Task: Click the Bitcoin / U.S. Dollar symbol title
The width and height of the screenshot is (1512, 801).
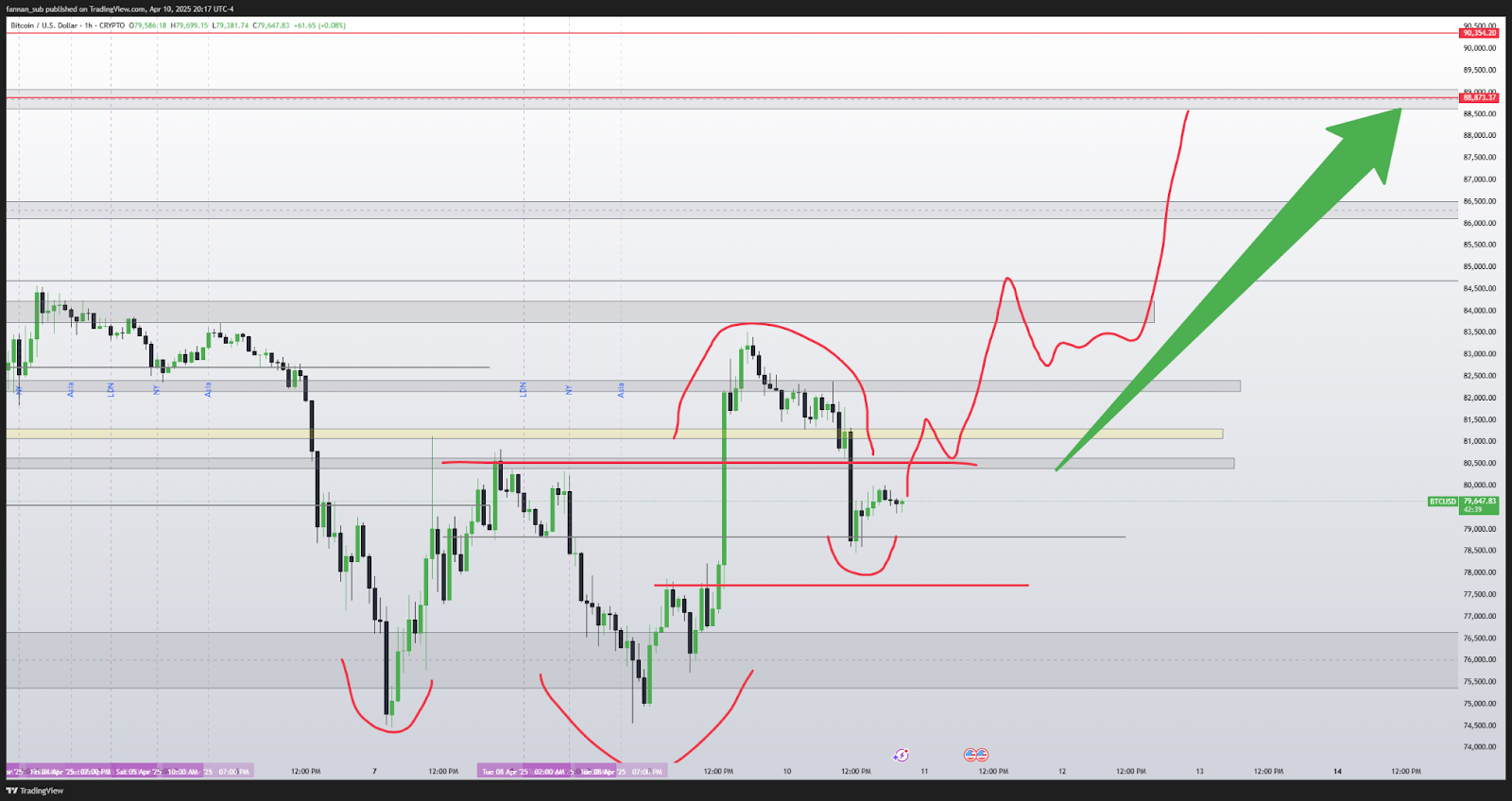Action: tap(43, 26)
